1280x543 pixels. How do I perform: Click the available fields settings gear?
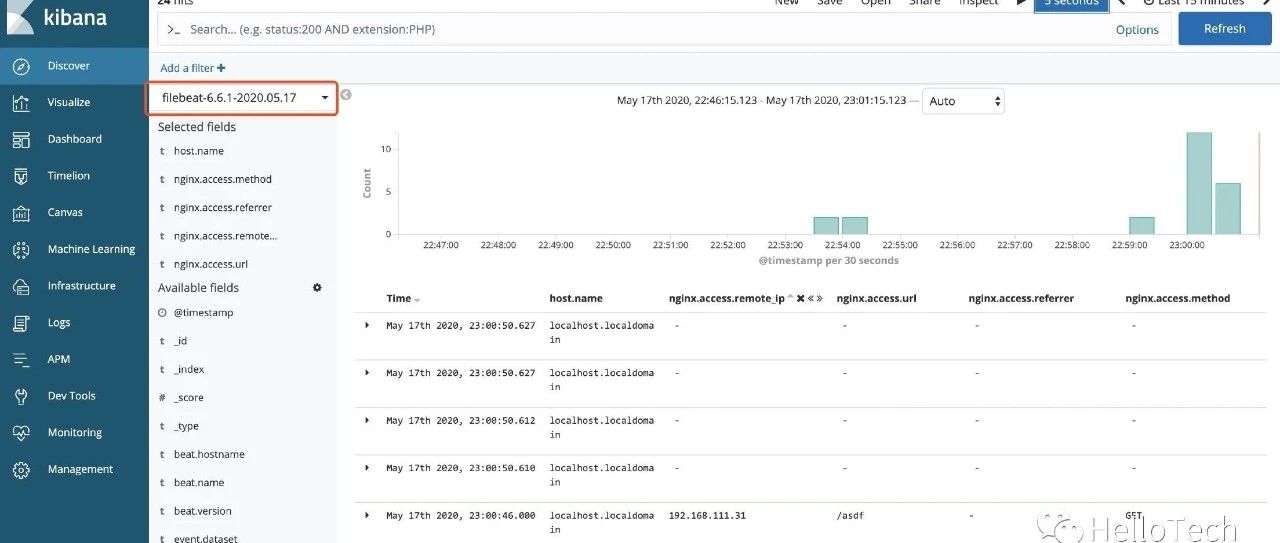coord(317,288)
